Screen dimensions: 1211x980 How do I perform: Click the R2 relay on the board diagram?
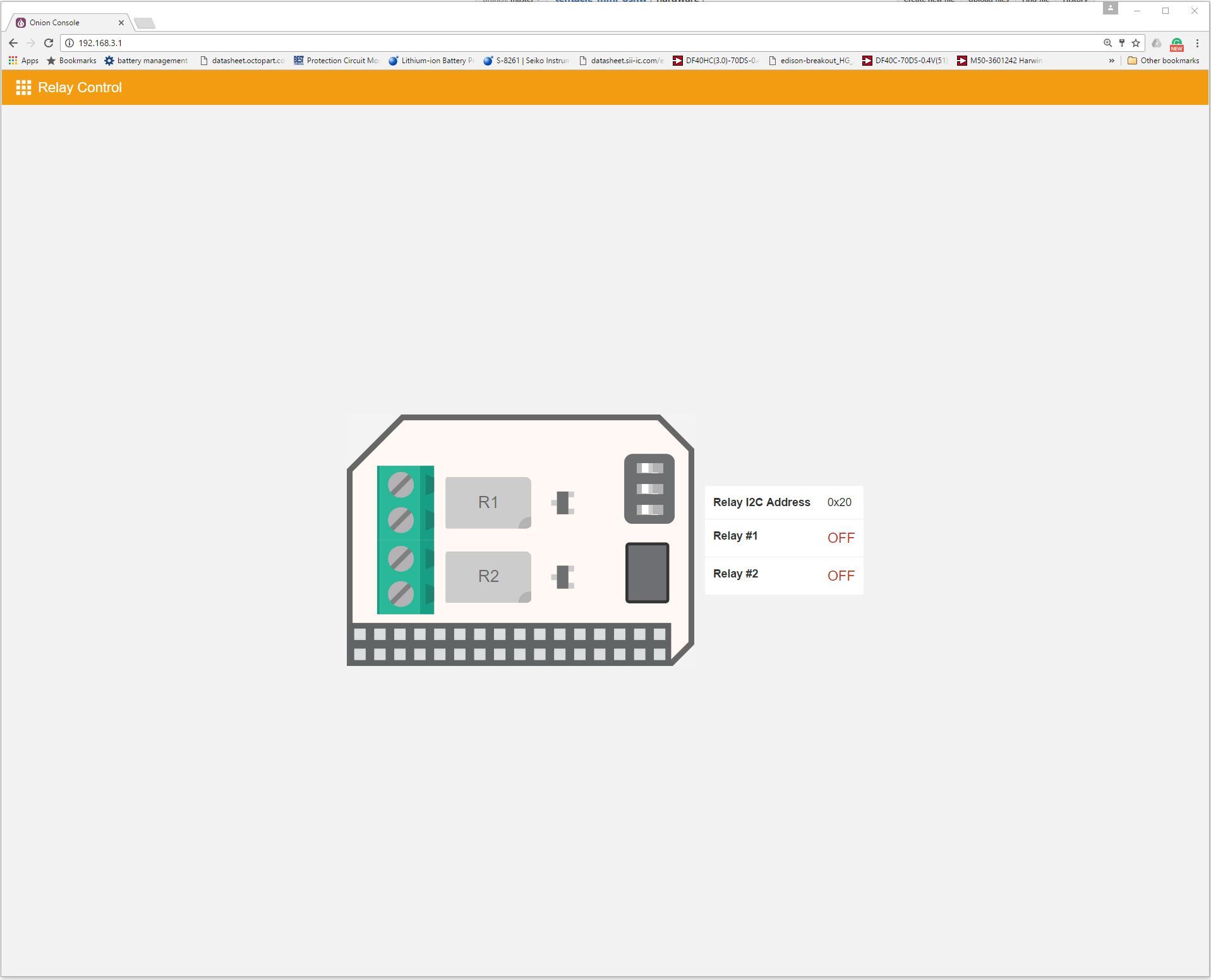coord(488,576)
